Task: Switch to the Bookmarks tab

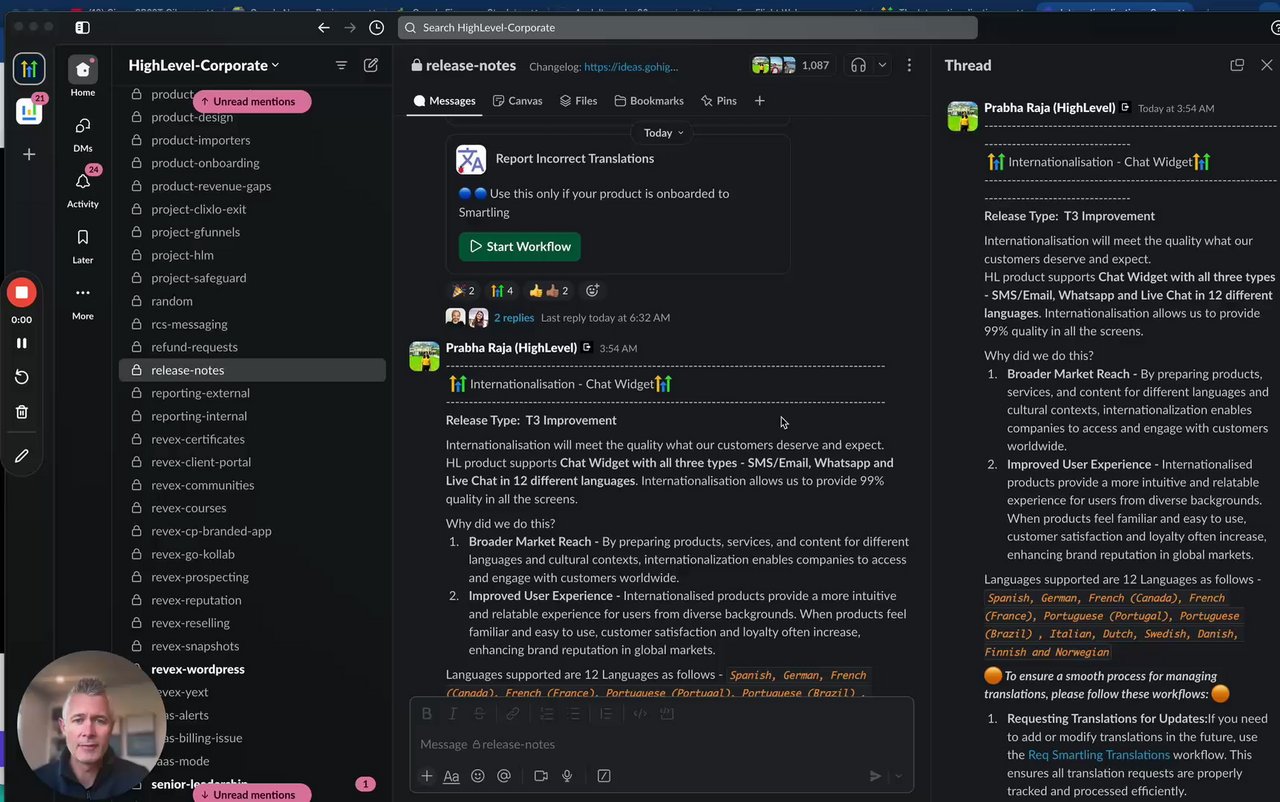Action: [x=649, y=101]
